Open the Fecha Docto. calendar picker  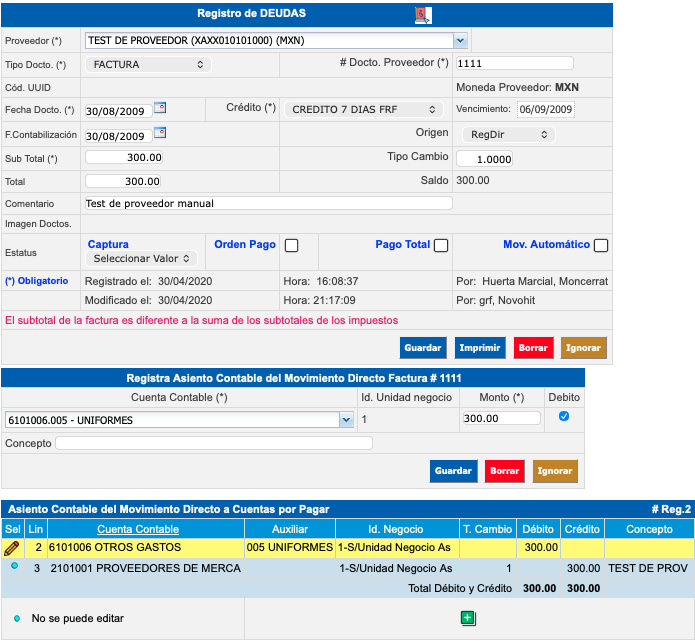pos(160,108)
